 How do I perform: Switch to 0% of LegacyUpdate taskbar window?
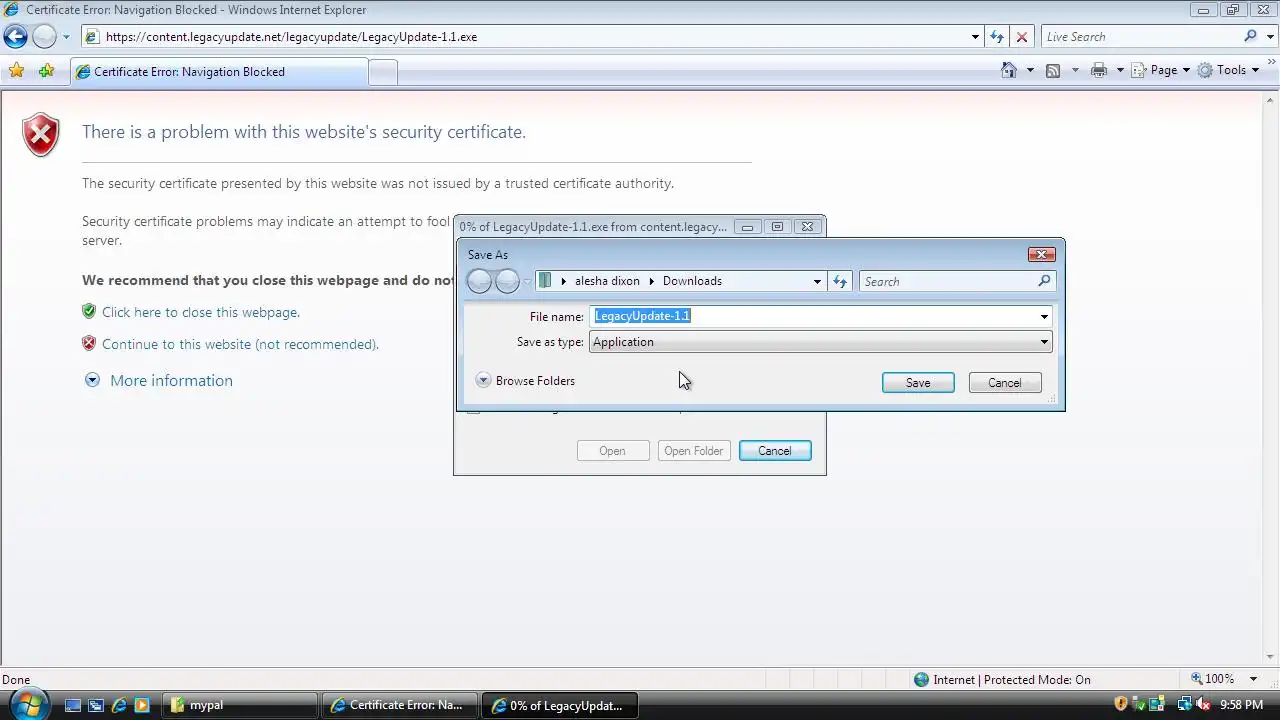(560, 705)
